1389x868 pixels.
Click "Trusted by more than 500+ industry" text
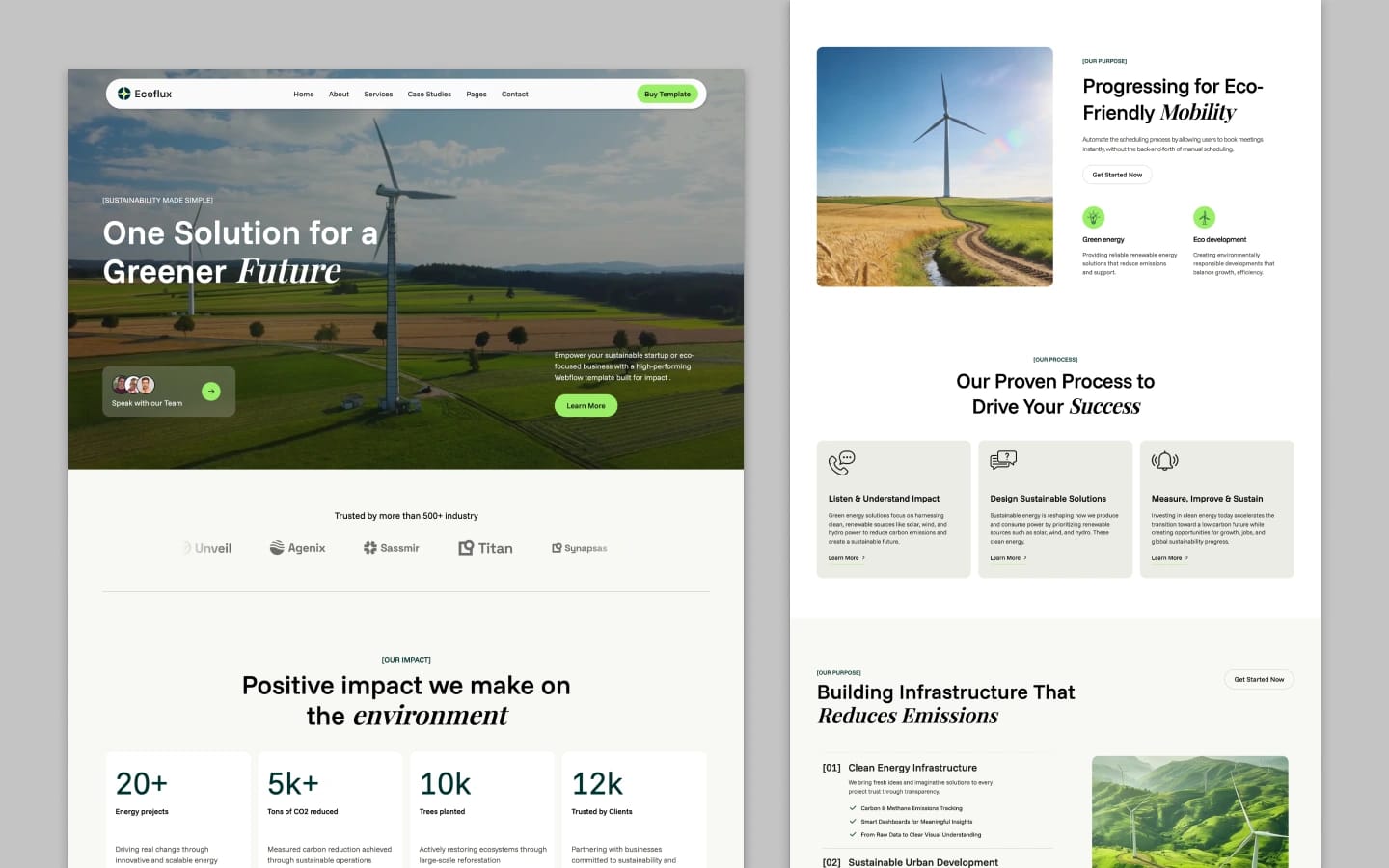coord(406,516)
